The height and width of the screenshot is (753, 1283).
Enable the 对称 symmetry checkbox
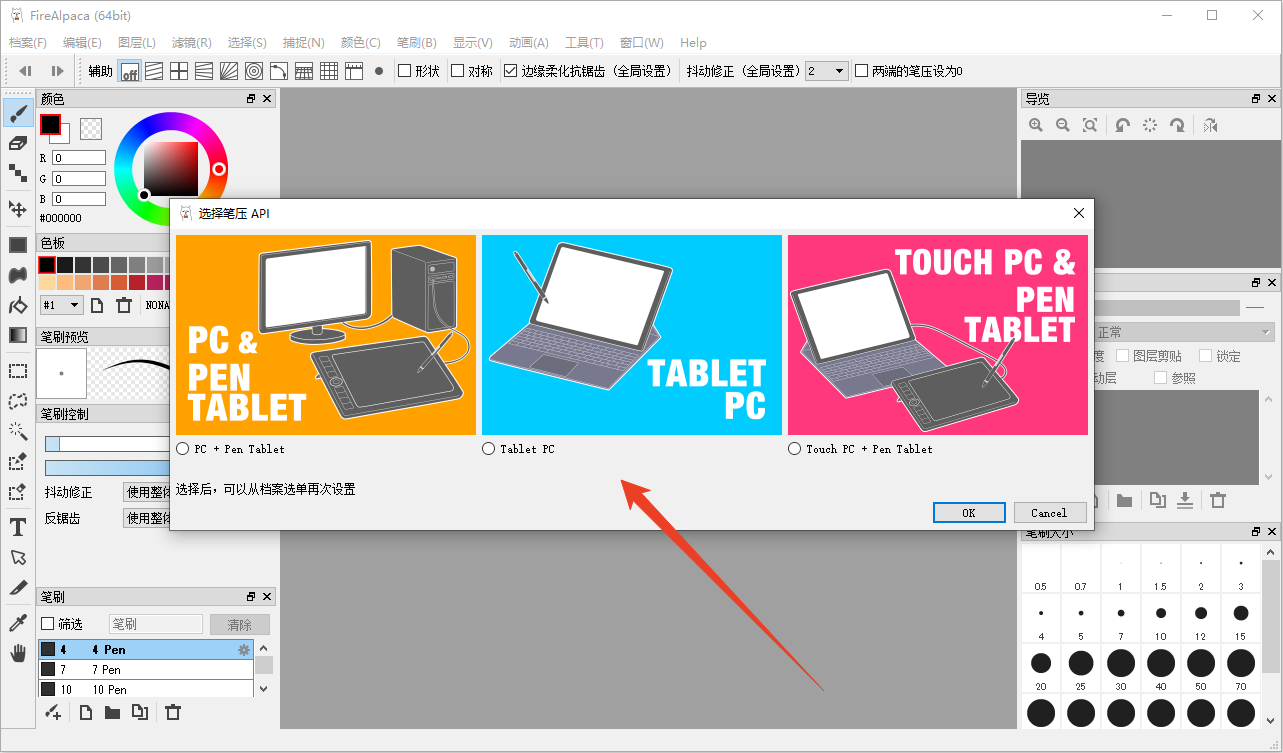point(457,71)
